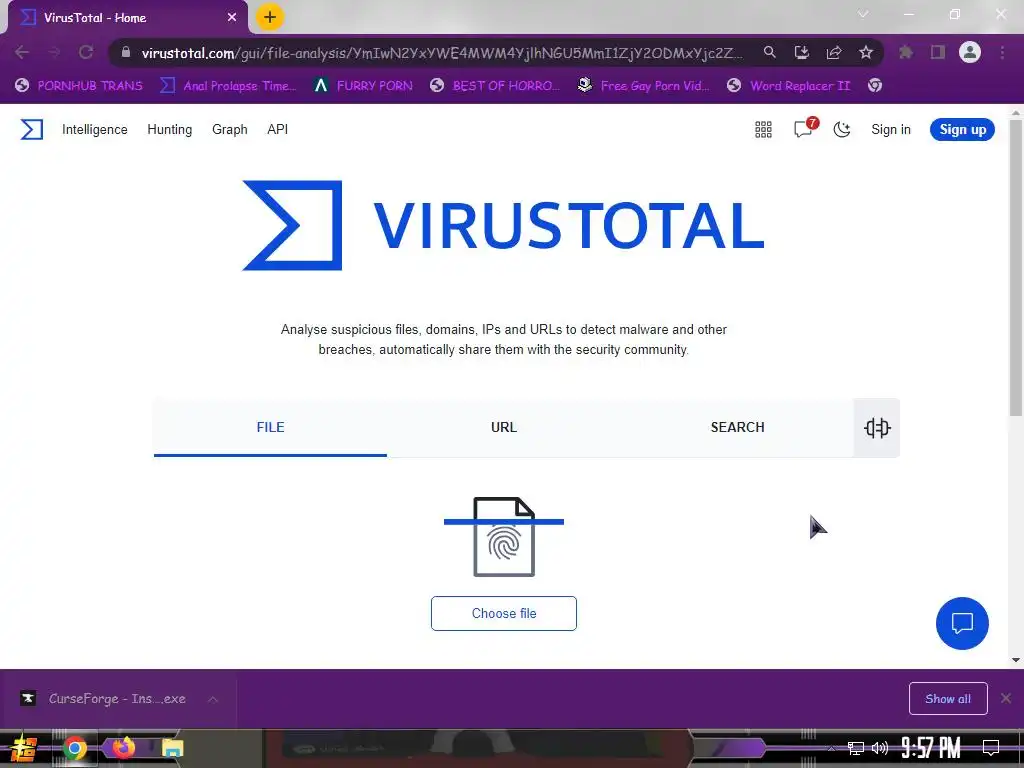Click the scrollbar down arrow
Image resolution: width=1024 pixels, height=768 pixels.
pyautogui.click(x=1016, y=660)
